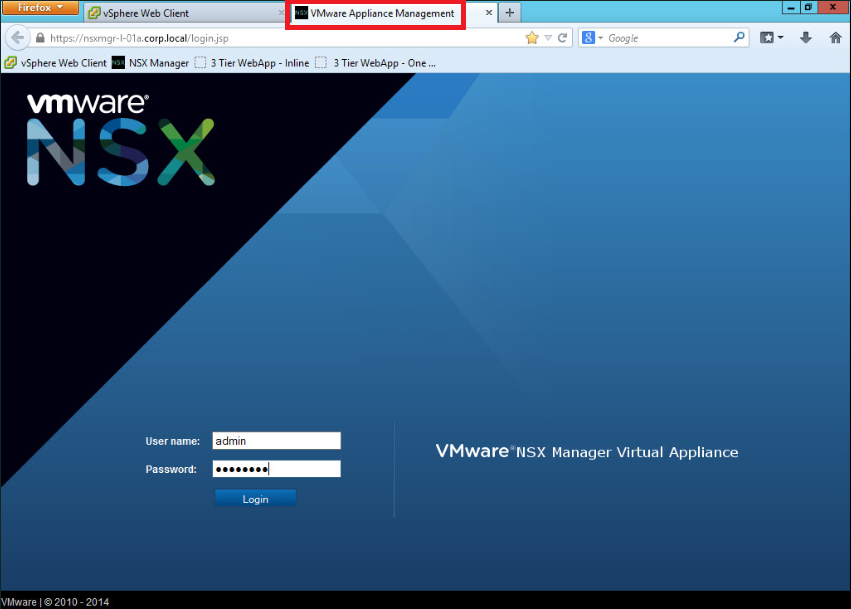Minimize the Firefox window
851x609 pixels.
(x=791, y=7)
